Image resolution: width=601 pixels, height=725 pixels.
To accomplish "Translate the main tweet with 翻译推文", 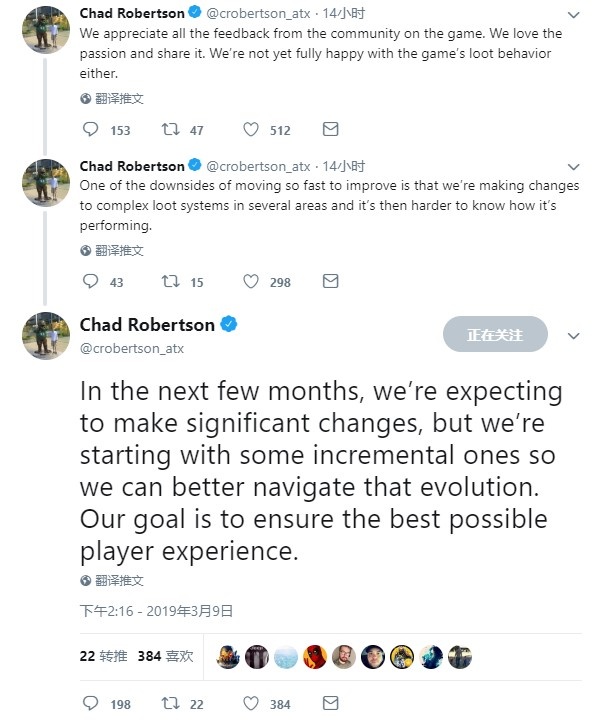I will (112, 580).
